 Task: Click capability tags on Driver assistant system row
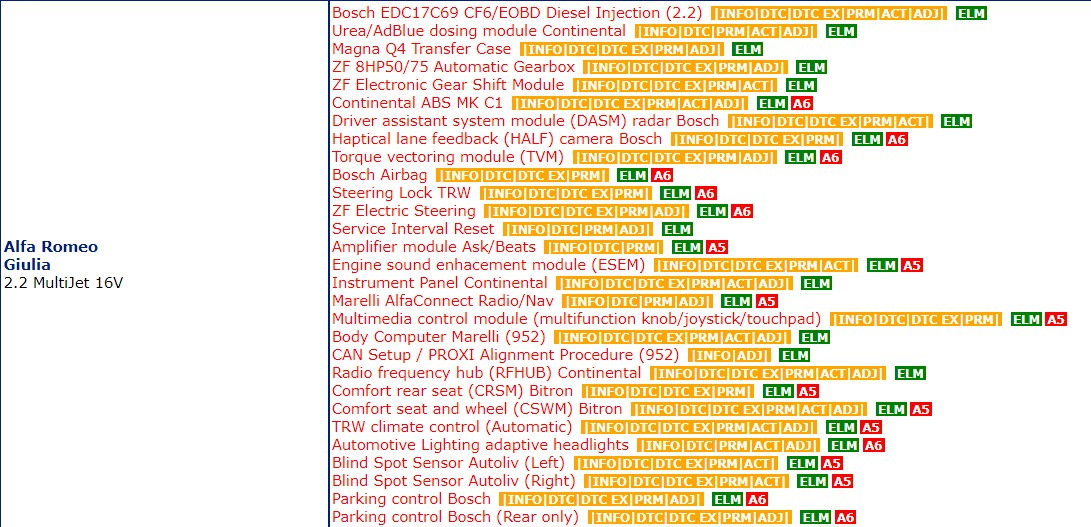[x=830, y=122]
